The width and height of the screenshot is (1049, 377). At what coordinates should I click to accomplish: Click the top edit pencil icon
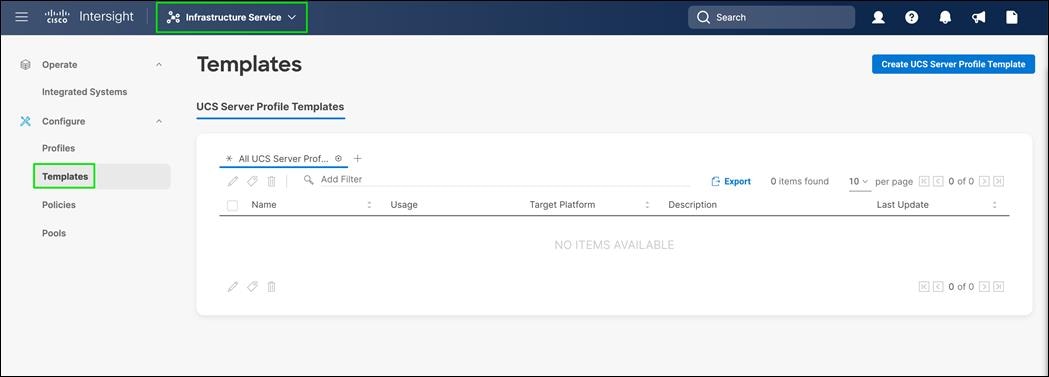233,181
